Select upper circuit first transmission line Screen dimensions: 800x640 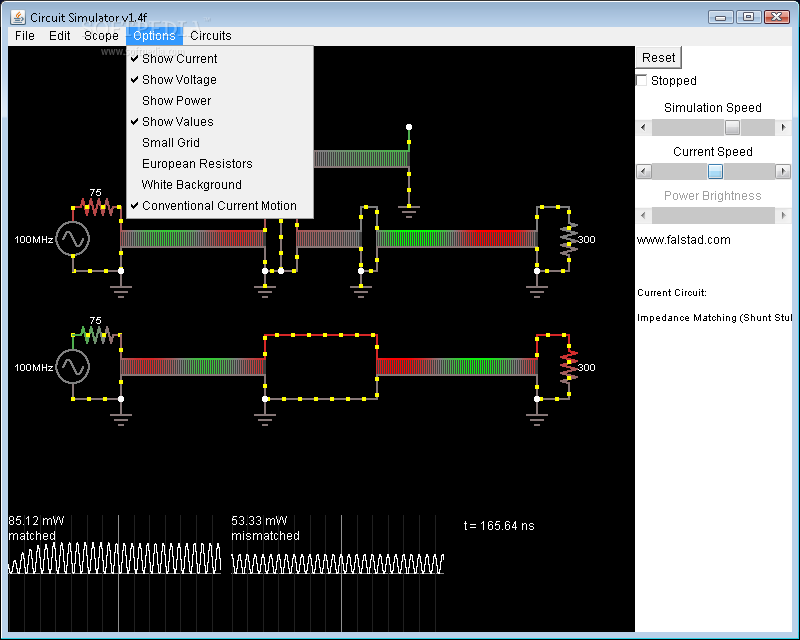point(193,239)
